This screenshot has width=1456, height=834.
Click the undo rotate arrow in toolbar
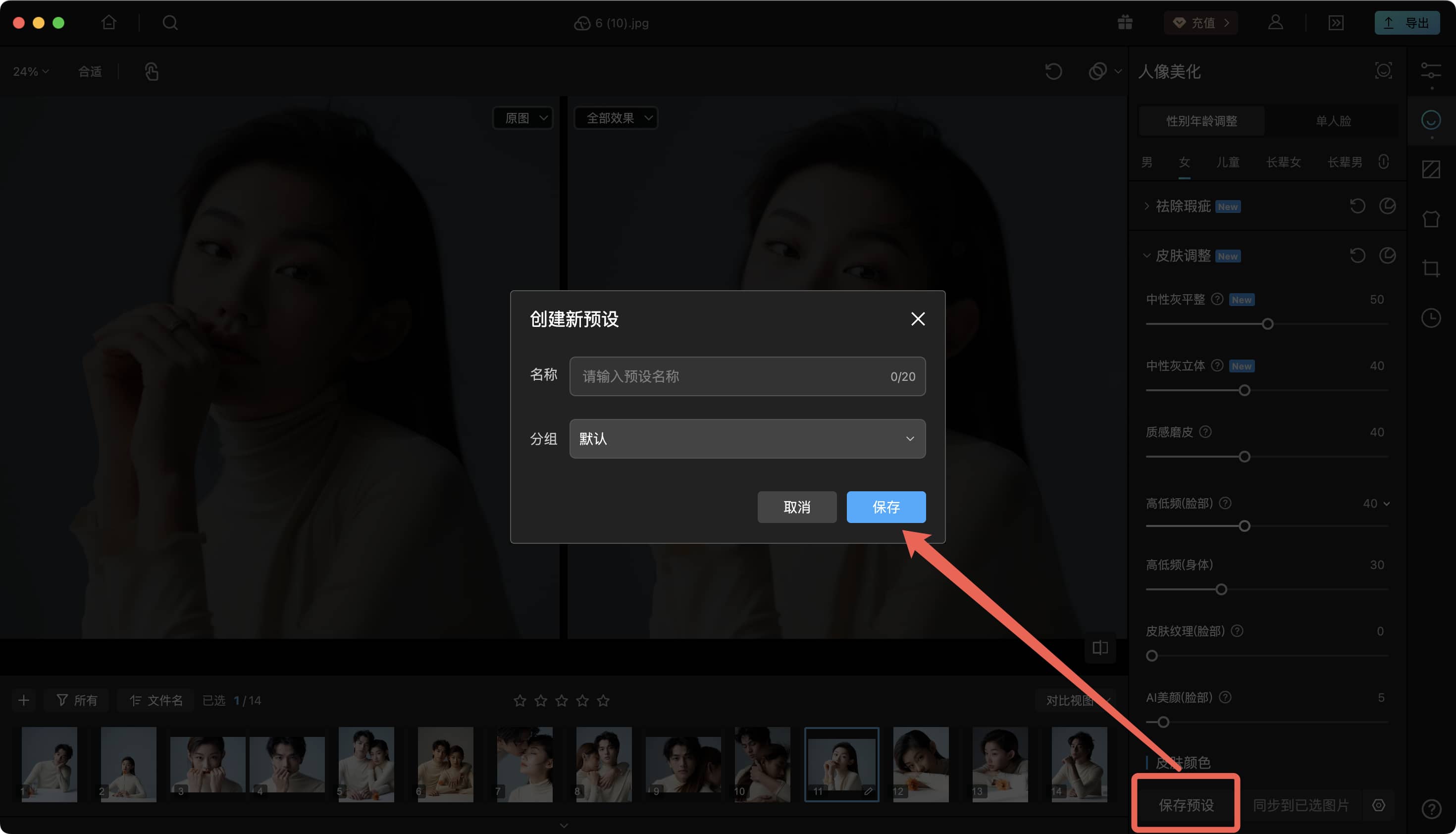pos(1053,72)
